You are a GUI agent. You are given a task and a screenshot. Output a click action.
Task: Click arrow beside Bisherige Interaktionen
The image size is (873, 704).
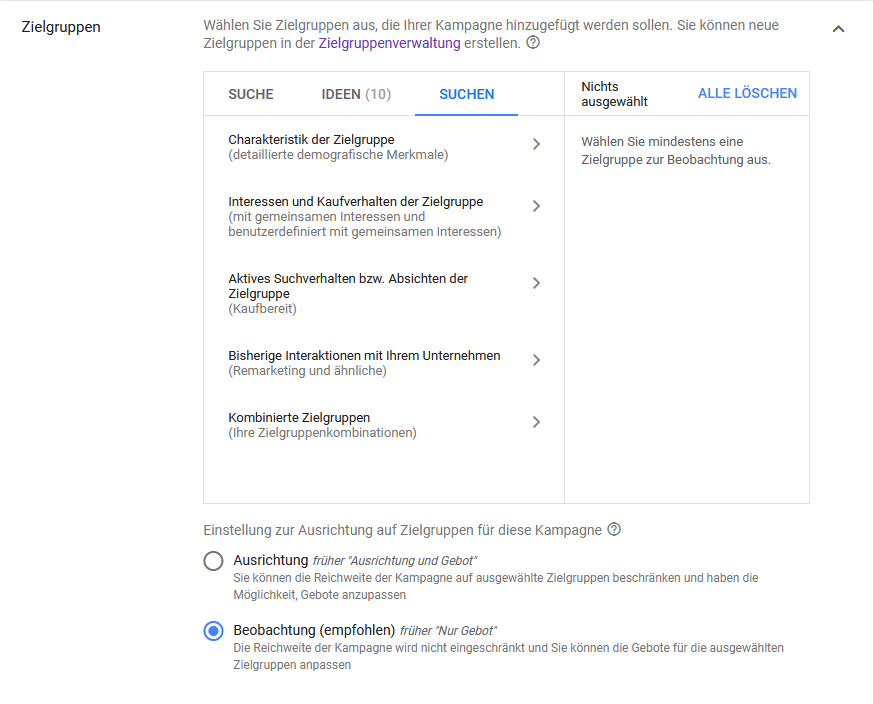pyautogui.click(x=536, y=360)
